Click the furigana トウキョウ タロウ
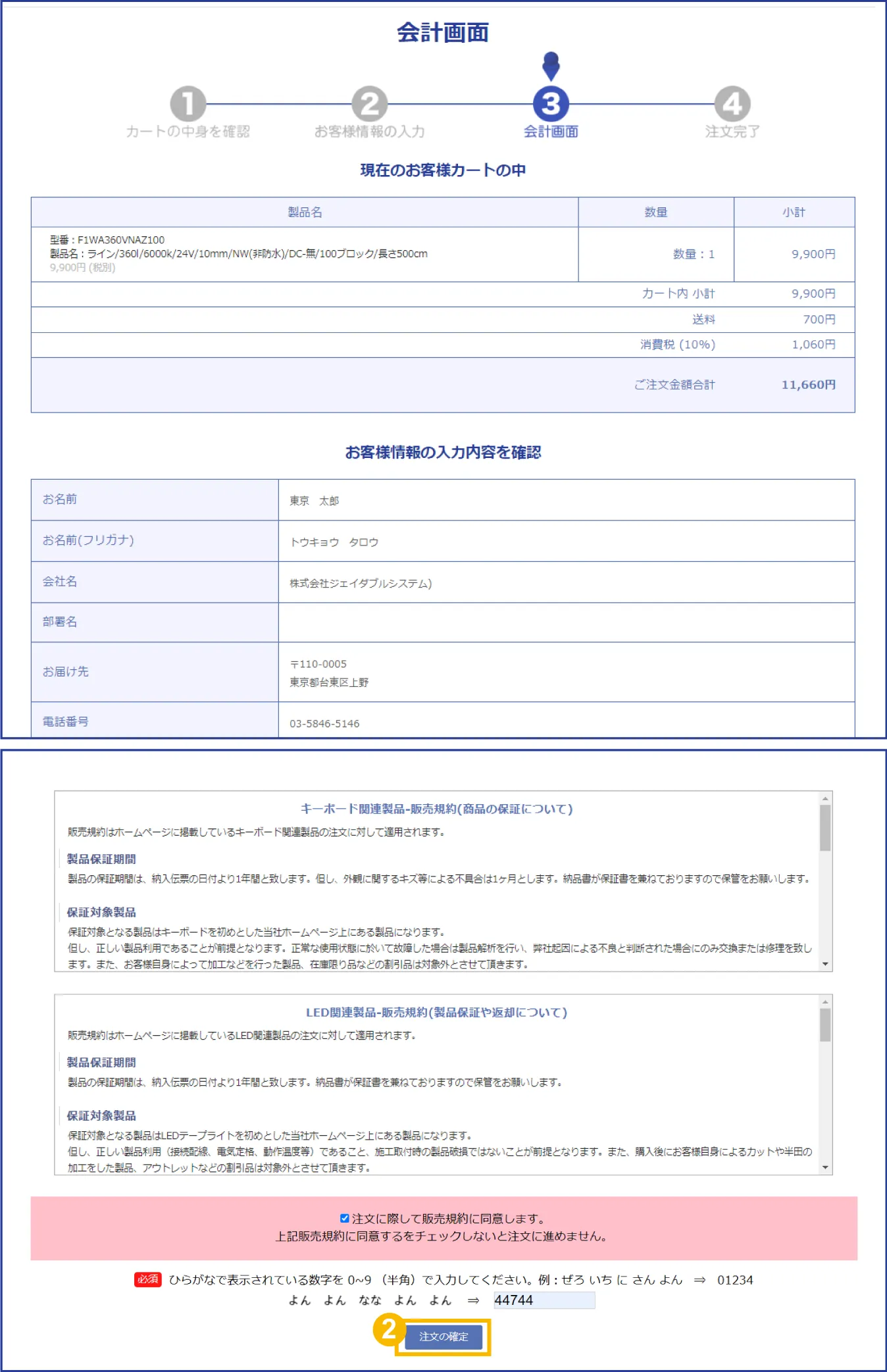 334,542
